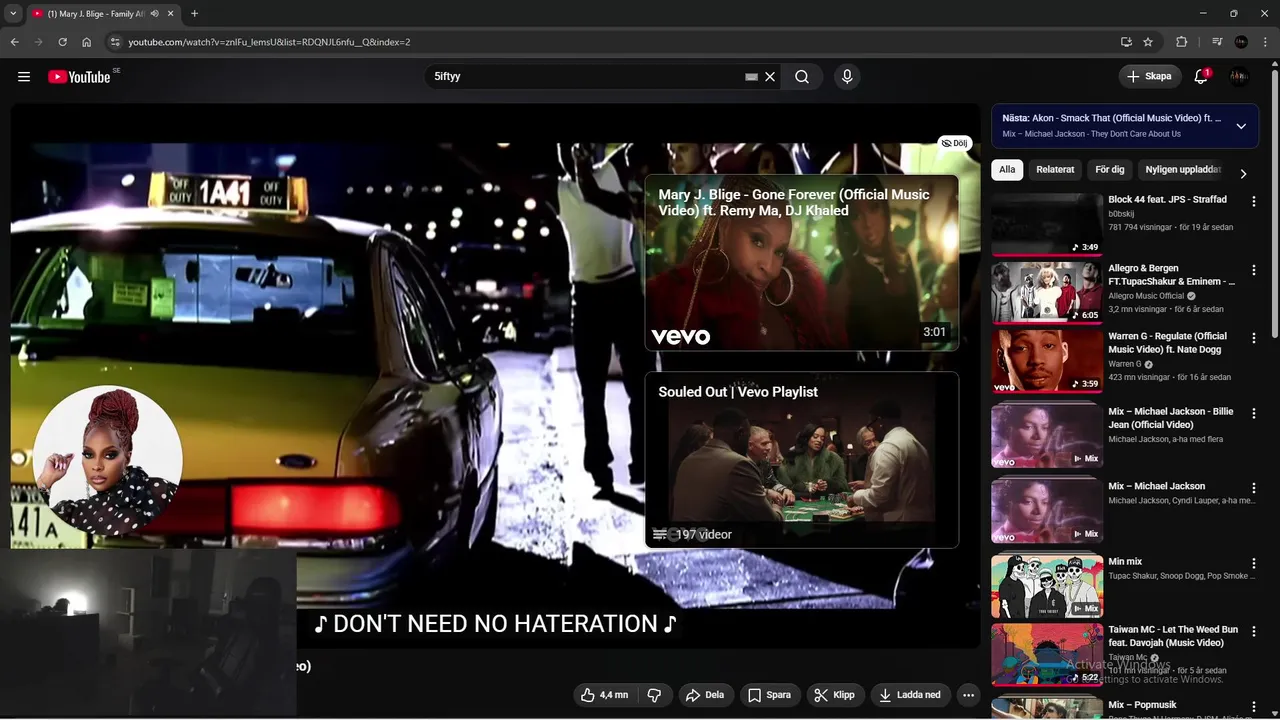The width and height of the screenshot is (1280, 720).
Task: Open the Warren G Regulate thumbnail
Action: [x=1047, y=361]
